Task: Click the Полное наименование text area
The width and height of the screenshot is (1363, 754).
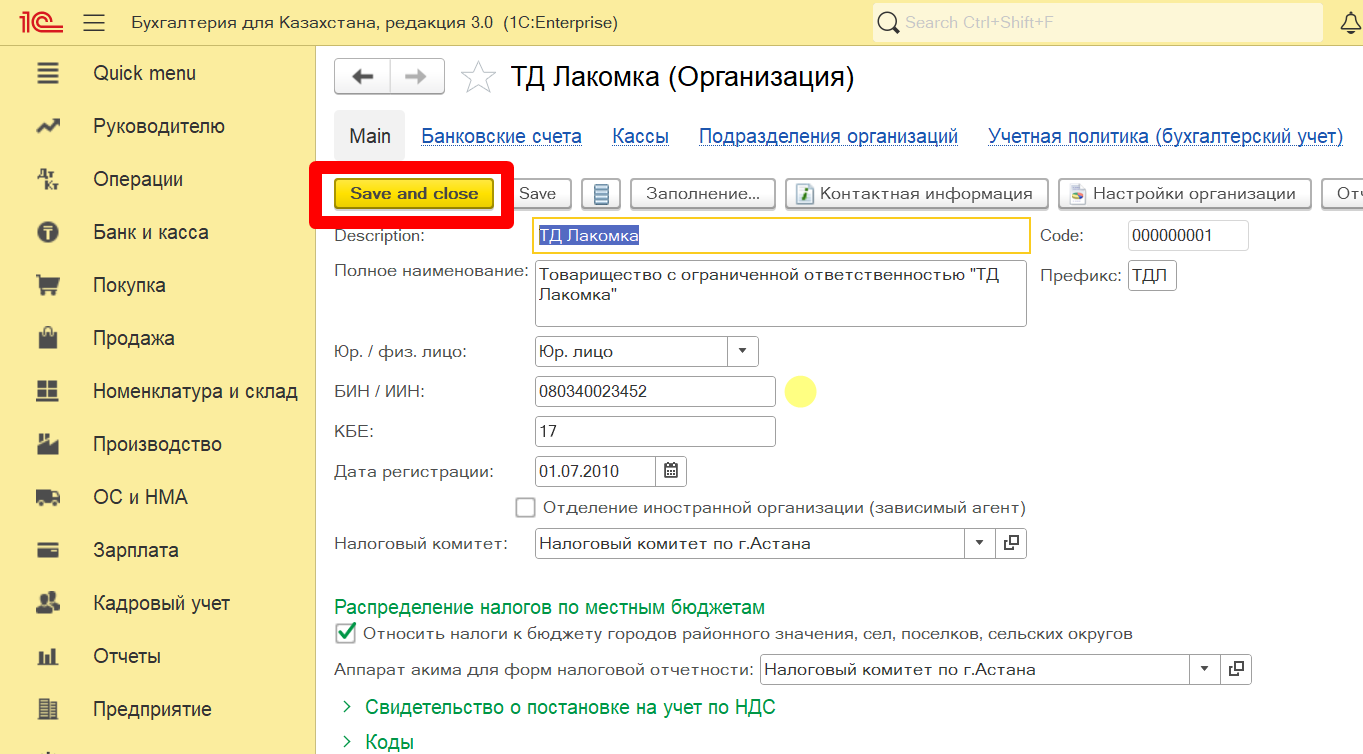Action: tap(781, 294)
